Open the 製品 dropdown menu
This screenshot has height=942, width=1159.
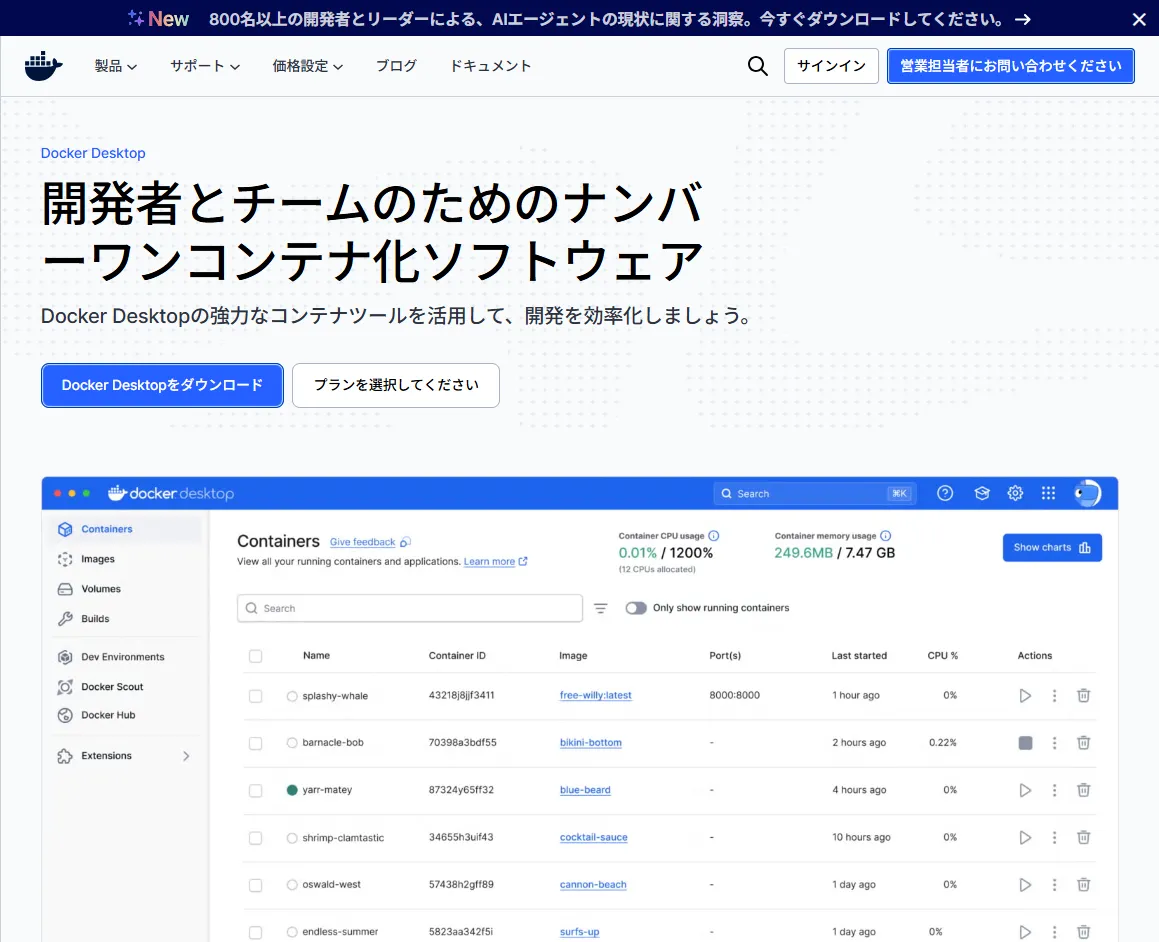[x=115, y=66]
